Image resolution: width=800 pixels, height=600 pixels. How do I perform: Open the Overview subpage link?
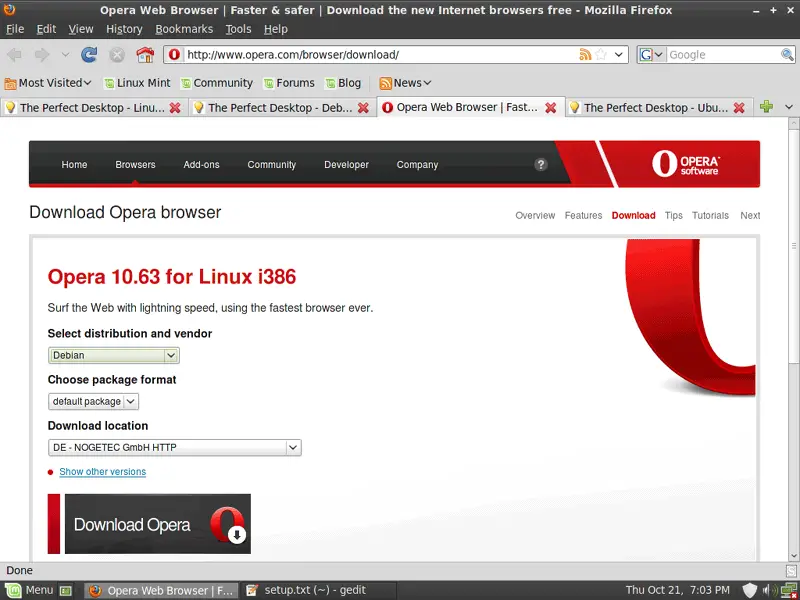point(535,215)
